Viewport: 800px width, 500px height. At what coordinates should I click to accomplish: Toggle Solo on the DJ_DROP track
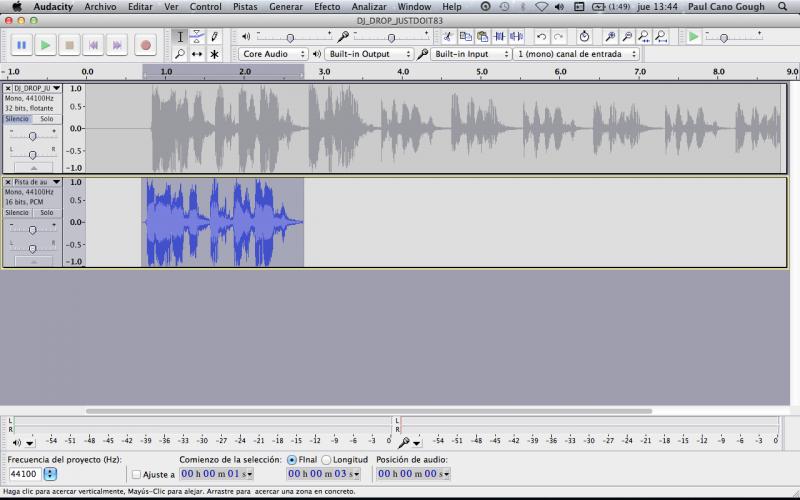(x=46, y=119)
